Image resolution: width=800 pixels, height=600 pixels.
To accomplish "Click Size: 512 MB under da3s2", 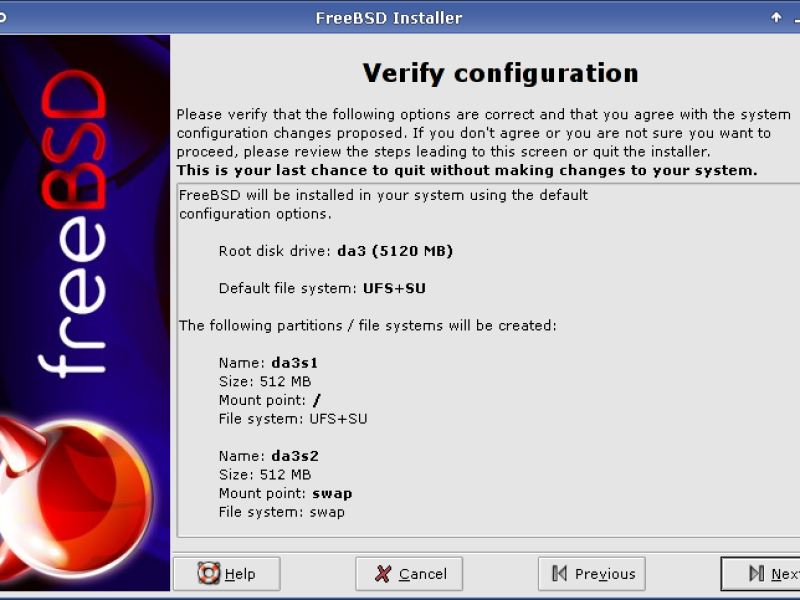I will coord(265,474).
